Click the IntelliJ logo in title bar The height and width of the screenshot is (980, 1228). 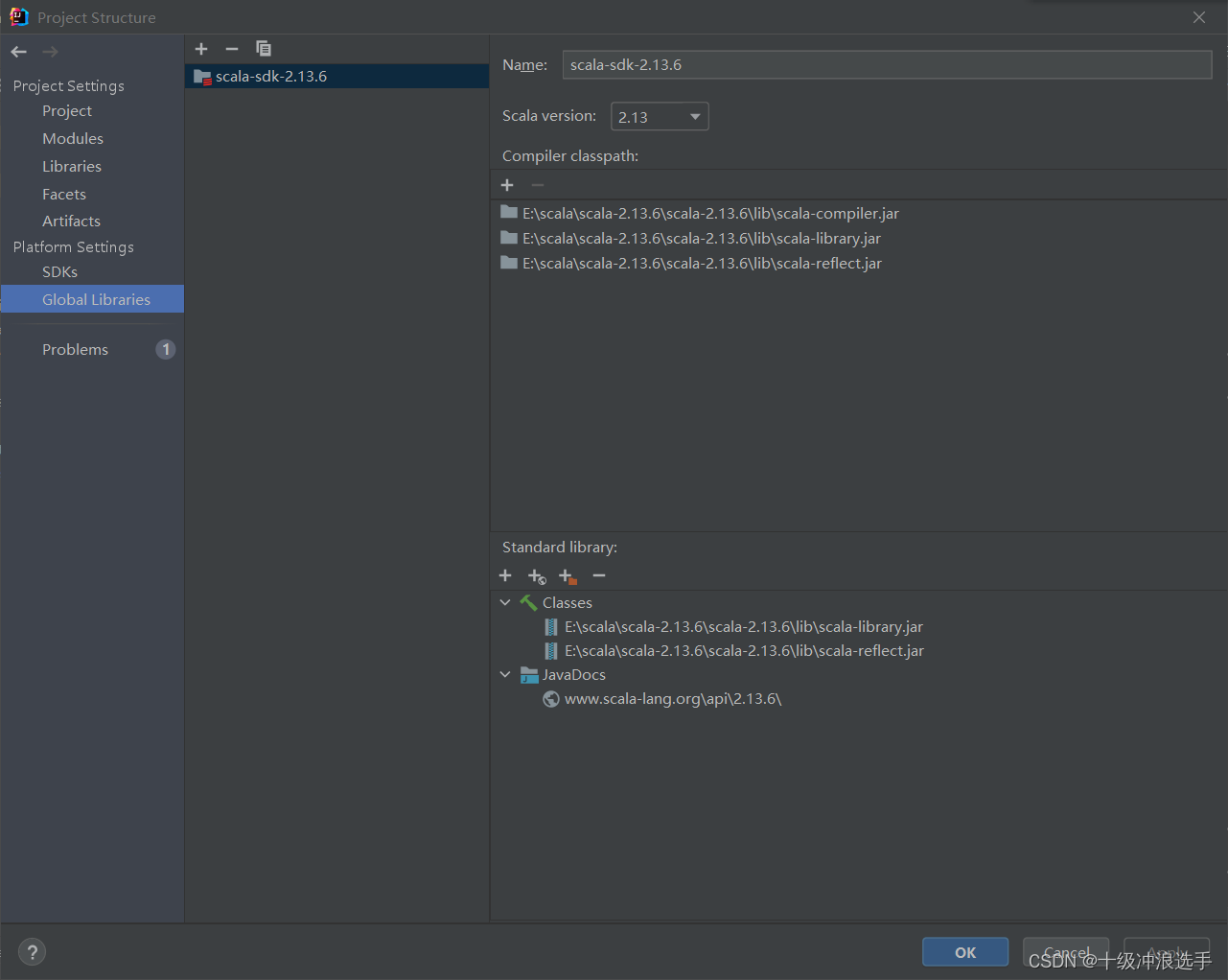[19, 16]
